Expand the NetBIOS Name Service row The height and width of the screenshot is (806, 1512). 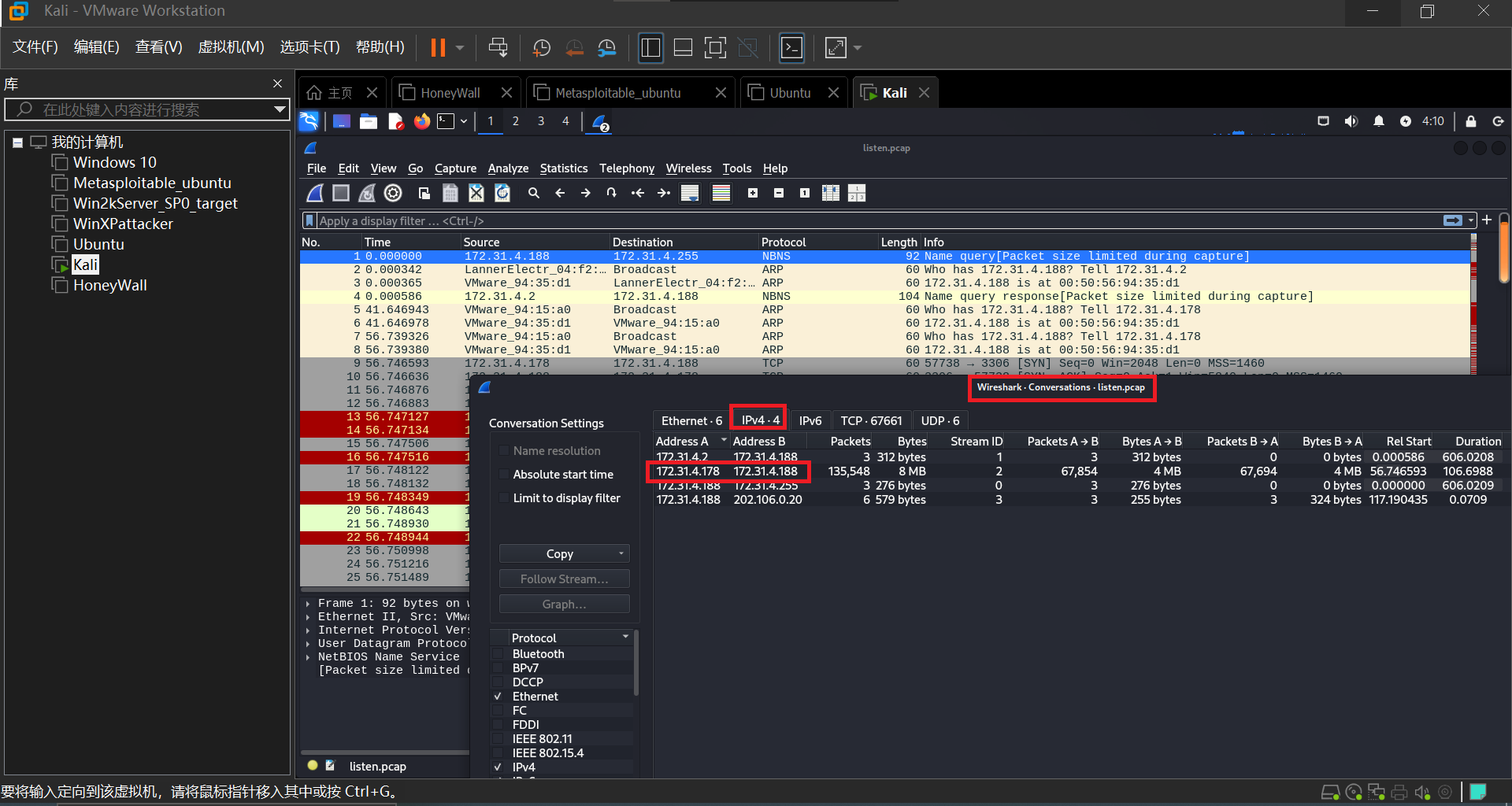[x=308, y=657]
